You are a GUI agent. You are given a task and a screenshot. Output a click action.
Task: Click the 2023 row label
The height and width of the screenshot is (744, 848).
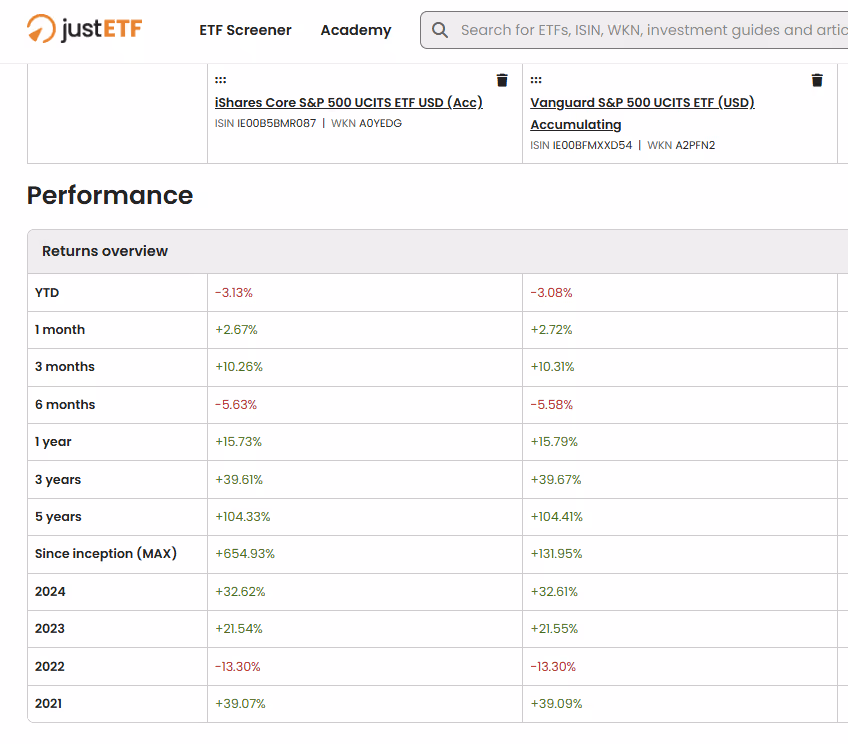50,628
